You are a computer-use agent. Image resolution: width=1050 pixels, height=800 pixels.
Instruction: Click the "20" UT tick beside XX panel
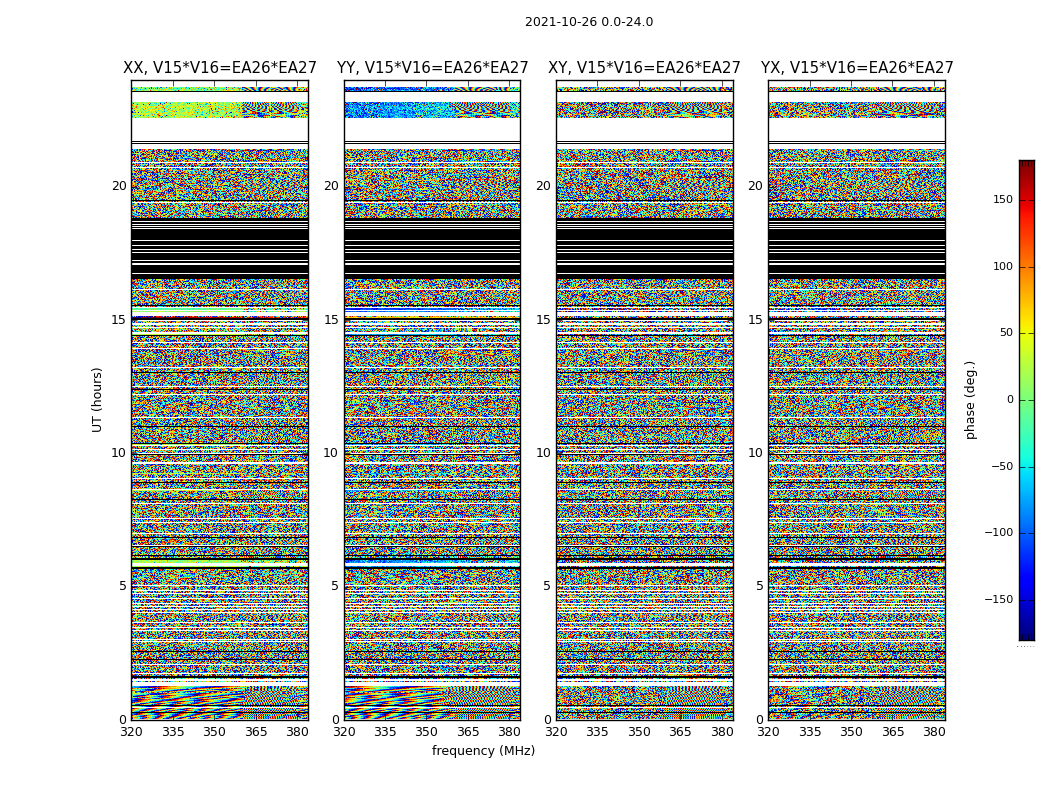click(119, 186)
